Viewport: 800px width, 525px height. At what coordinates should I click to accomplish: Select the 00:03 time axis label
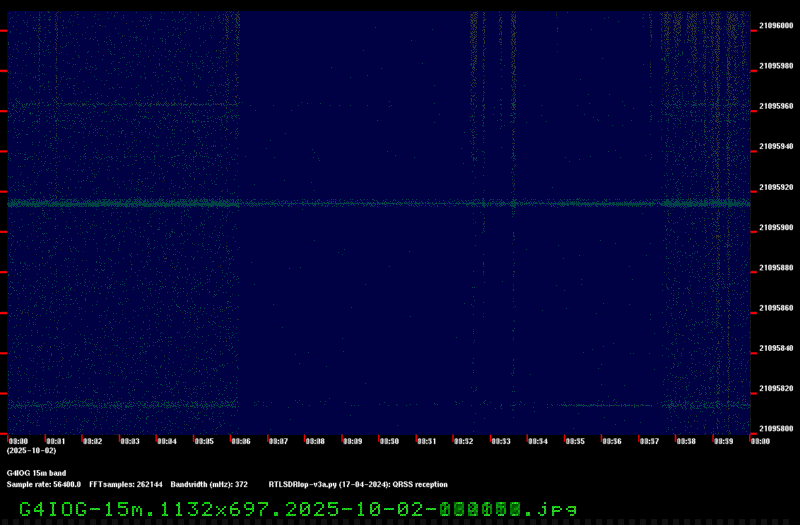click(x=130, y=441)
